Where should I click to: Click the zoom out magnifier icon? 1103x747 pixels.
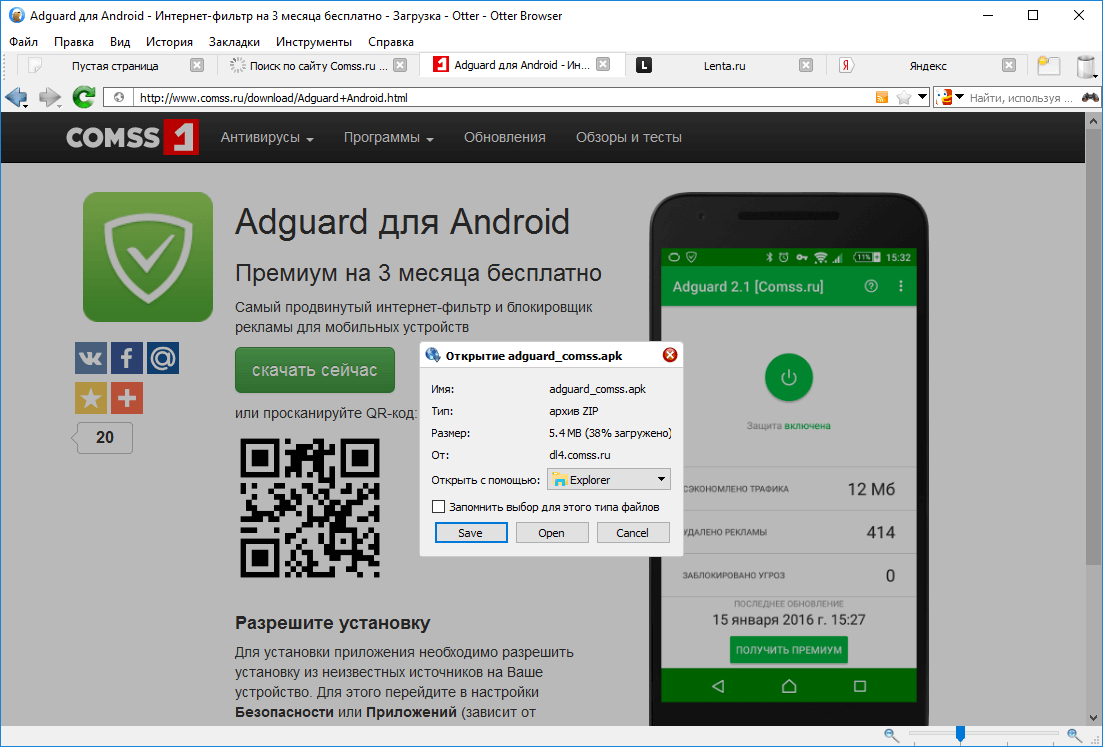pos(891,735)
